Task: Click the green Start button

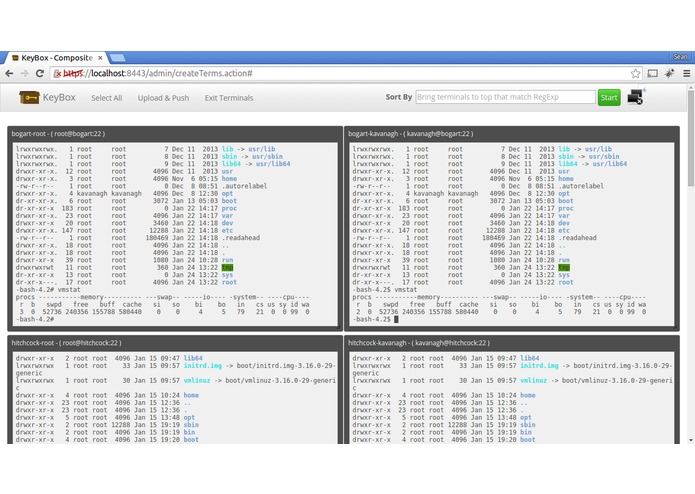Action: click(x=609, y=97)
